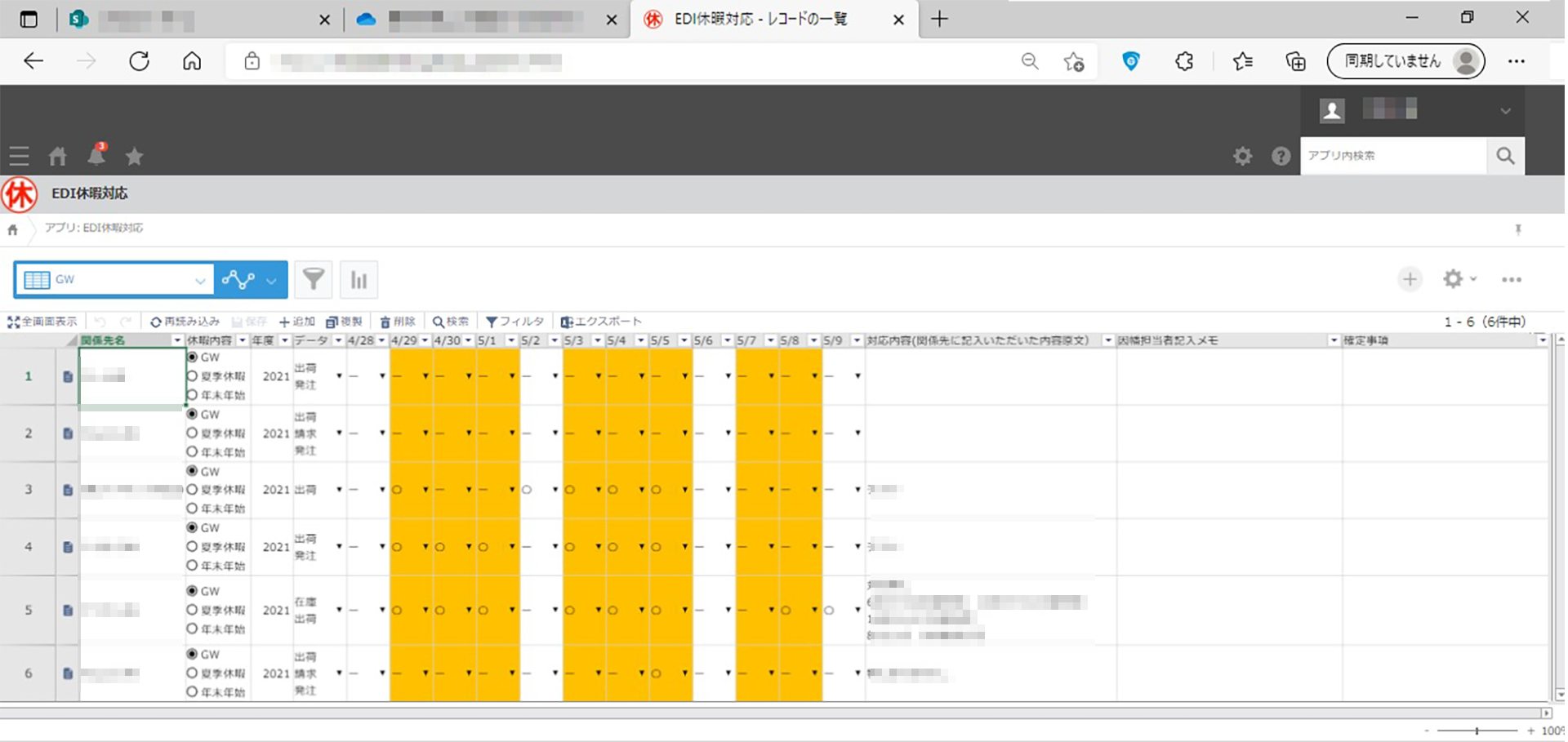Select GW radio button in row 4

[x=193, y=527]
